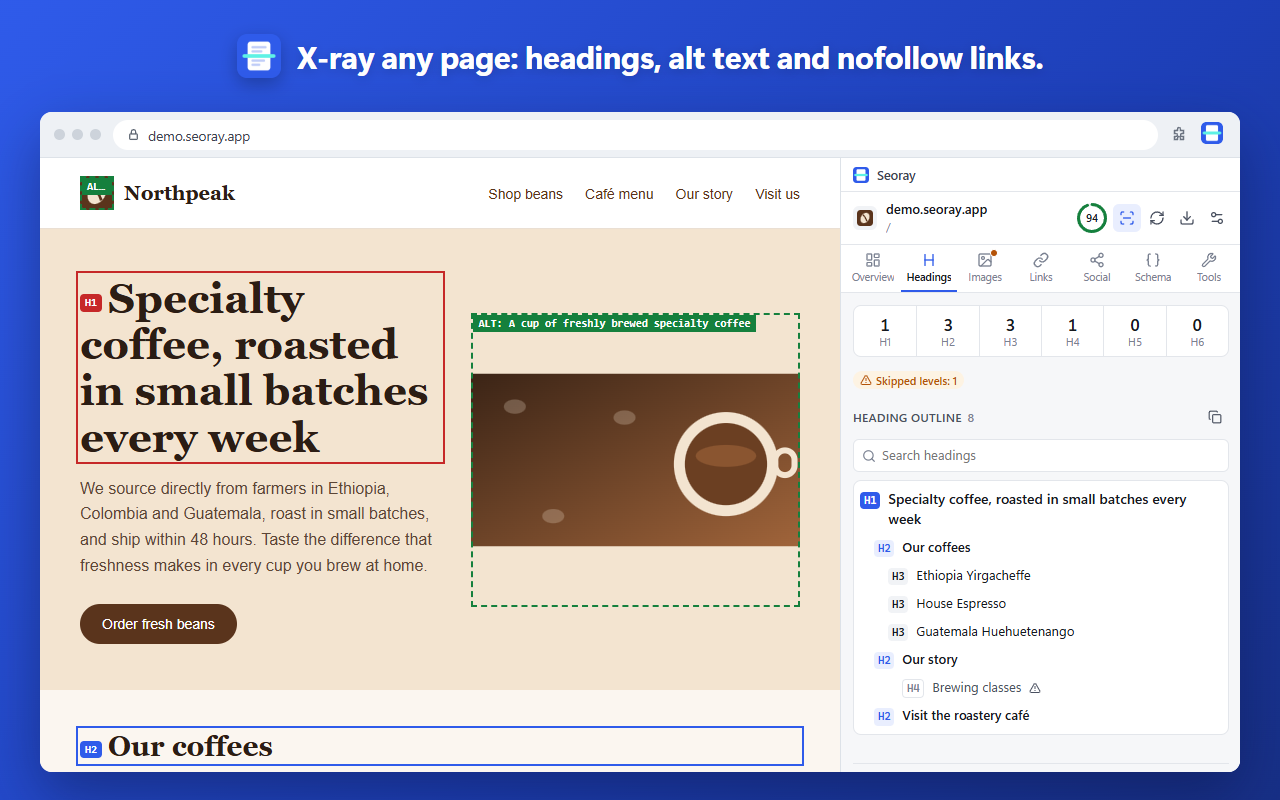Open the browser extensions puzzle icon
Viewport: 1280px width, 800px height.
[1179, 134]
